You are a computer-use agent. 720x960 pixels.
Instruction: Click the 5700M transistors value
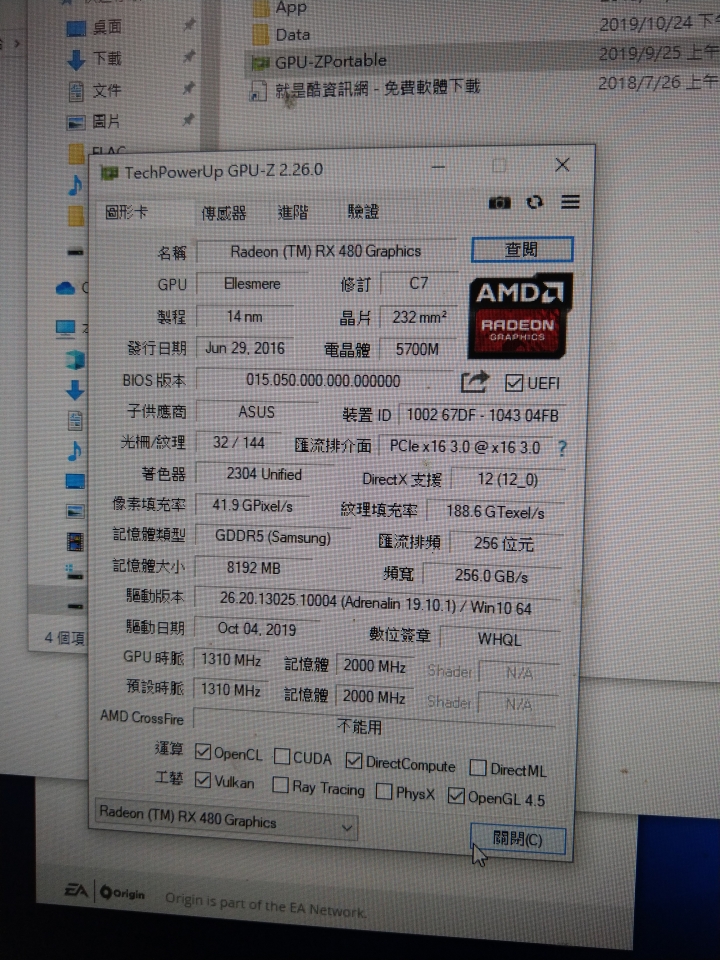pos(418,349)
